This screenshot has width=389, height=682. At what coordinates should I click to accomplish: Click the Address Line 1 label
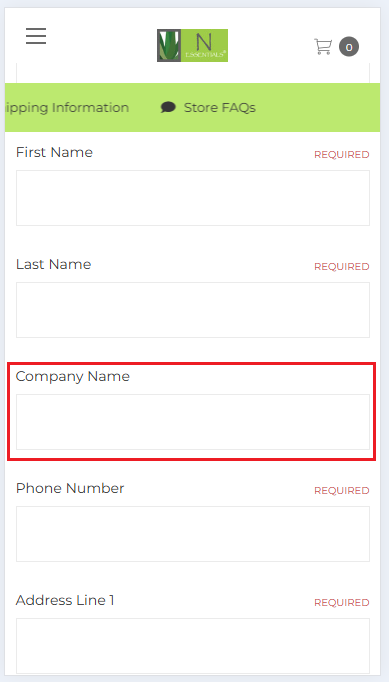point(65,600)
